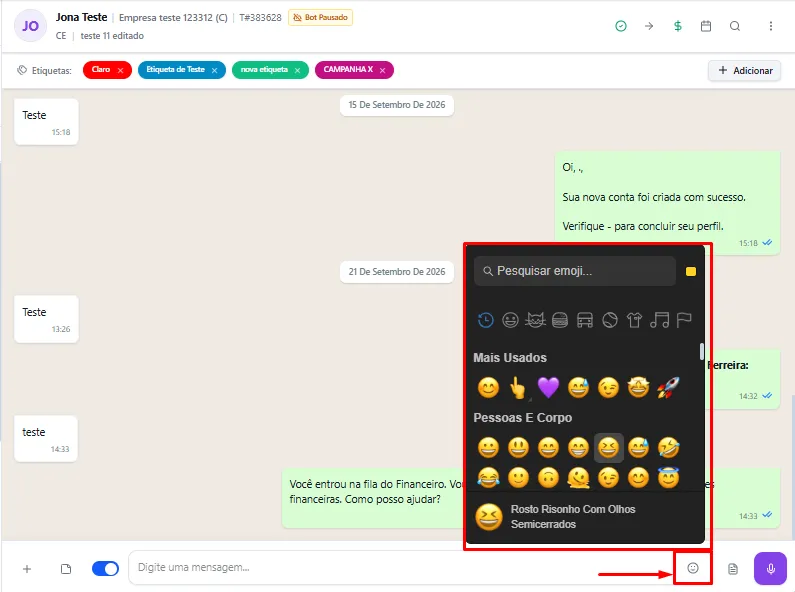The height and width of the screenshot is (592, 795).
Task: Click the emoji picker scrollbar
Action: (x=702, y=351)
